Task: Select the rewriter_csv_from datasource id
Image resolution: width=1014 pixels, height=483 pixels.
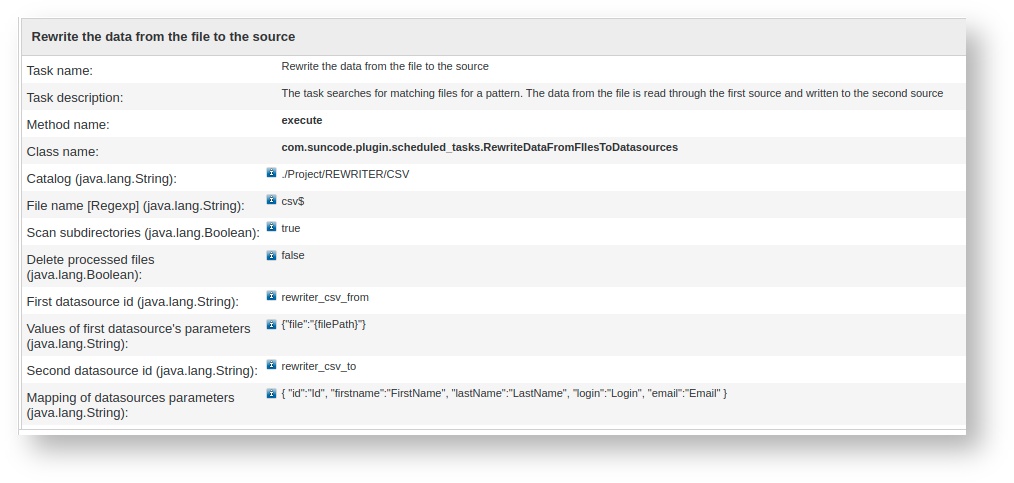Action: coord(325,297)
